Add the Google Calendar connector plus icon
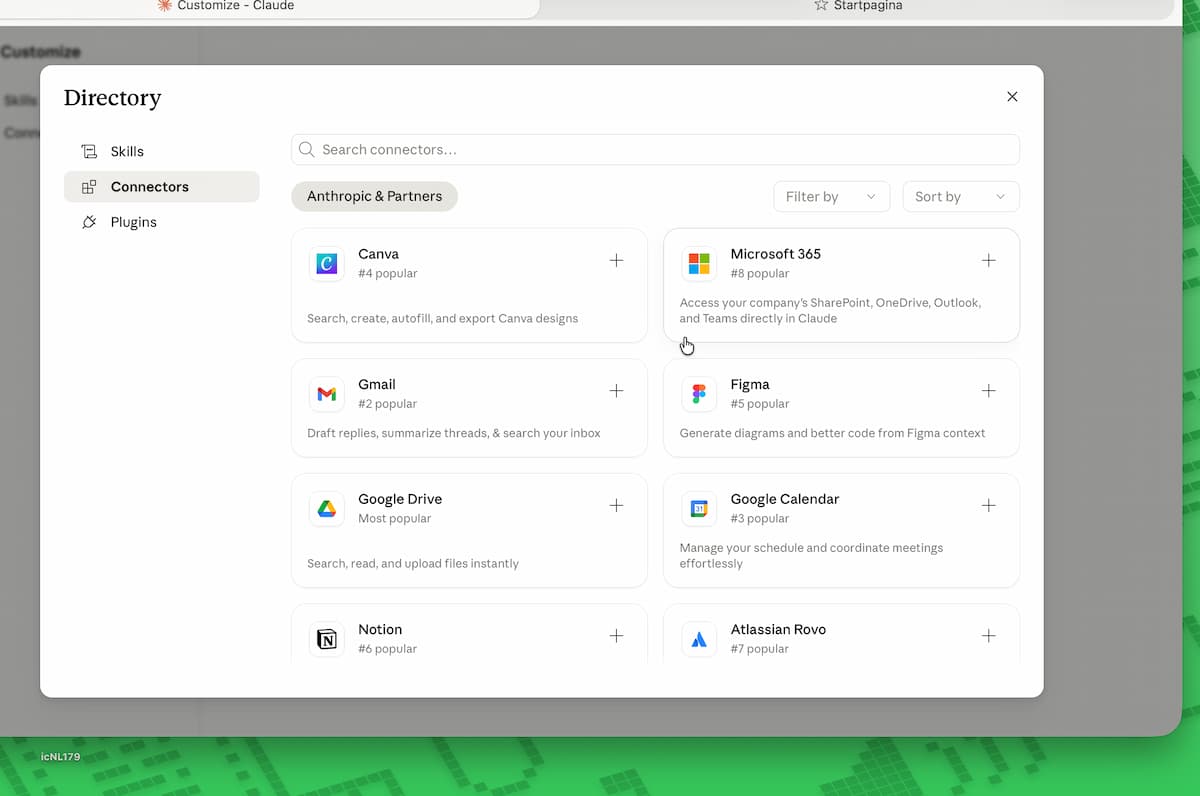This screenshot has width=1200, height=796. click(x=988, y=506)
